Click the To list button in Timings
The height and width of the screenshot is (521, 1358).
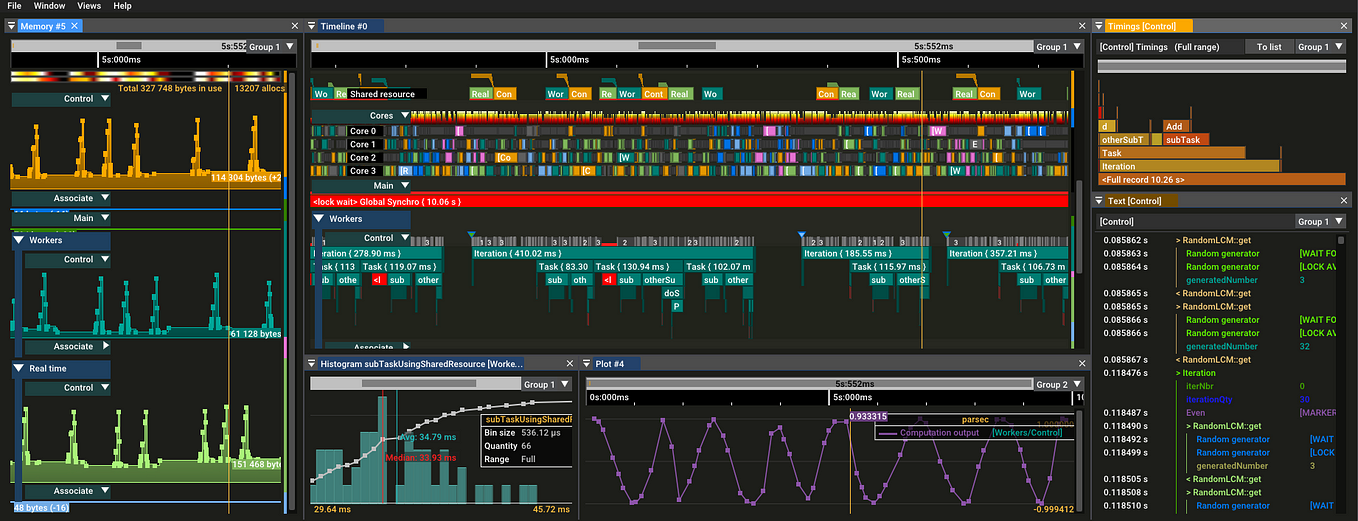1269,47
